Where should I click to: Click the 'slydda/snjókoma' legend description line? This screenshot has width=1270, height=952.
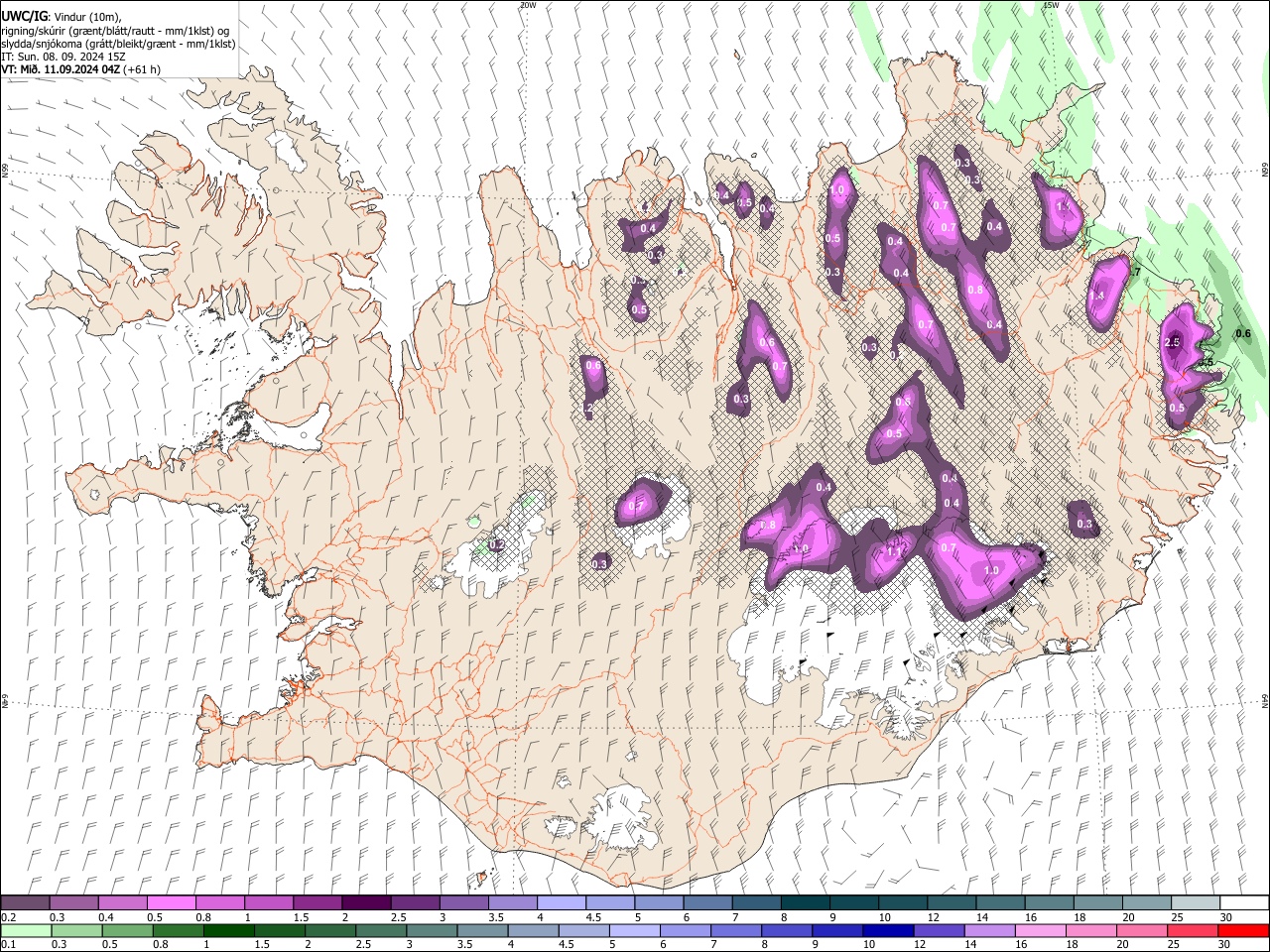point(118,44)
